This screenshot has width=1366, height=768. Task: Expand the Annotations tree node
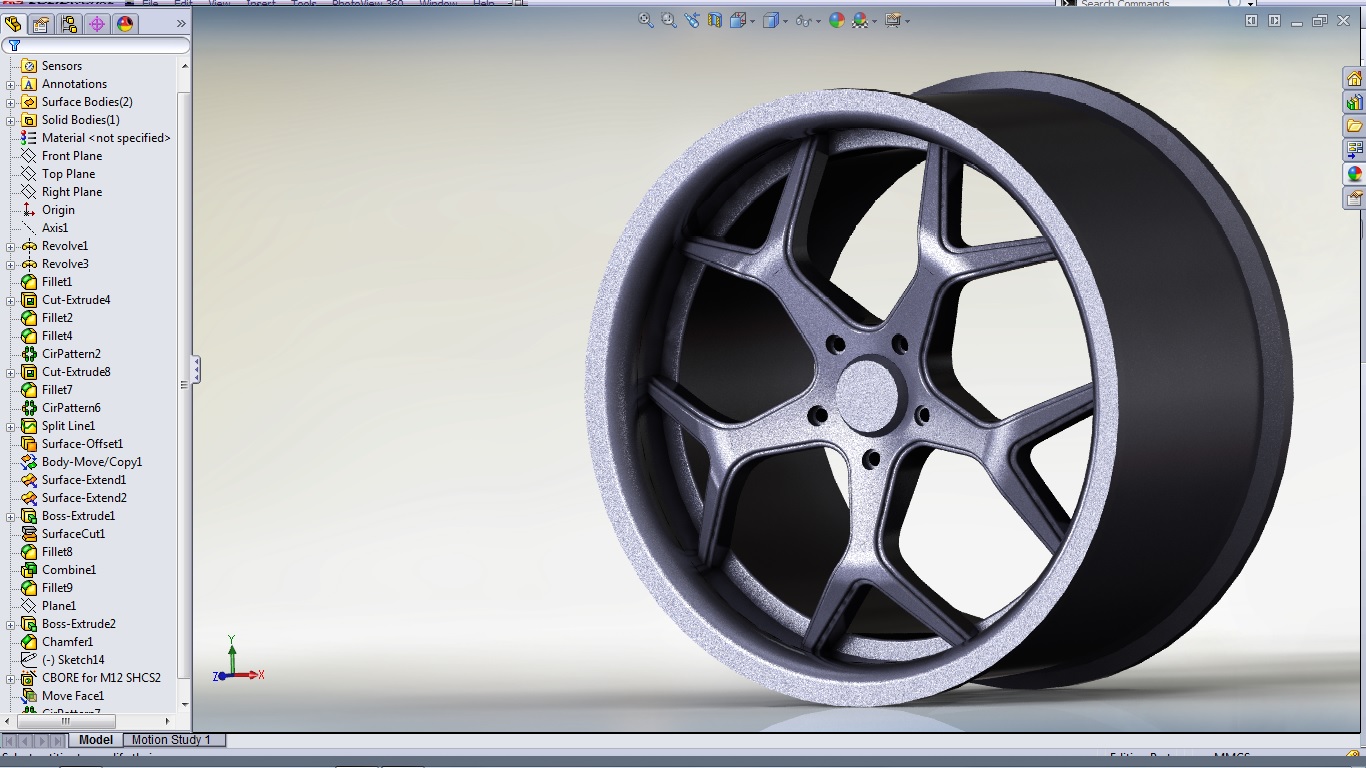10,84
